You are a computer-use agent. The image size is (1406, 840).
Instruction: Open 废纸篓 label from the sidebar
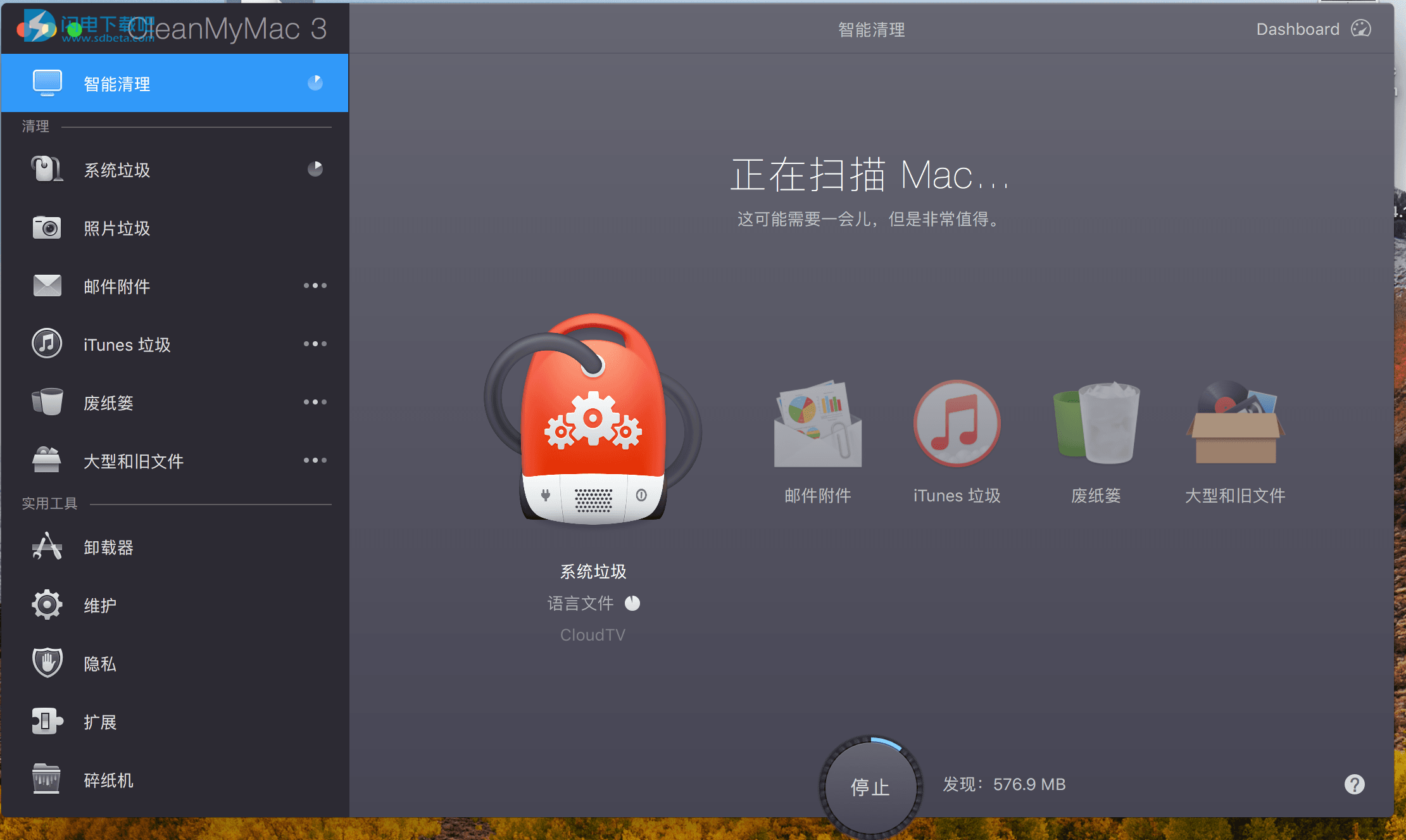point(109,403)
